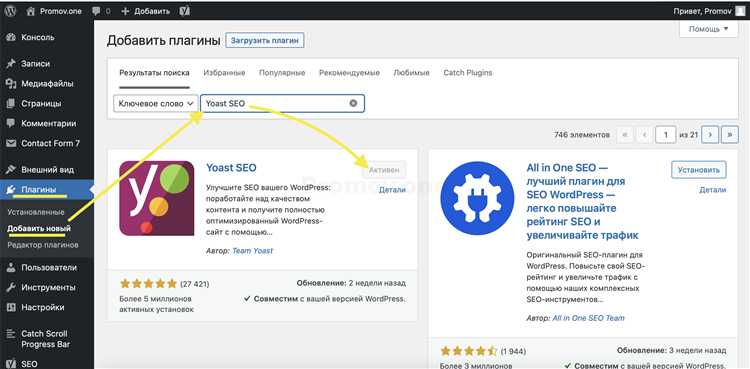
Task: Switch to Рекомендуемые tab
Action: 349,73
